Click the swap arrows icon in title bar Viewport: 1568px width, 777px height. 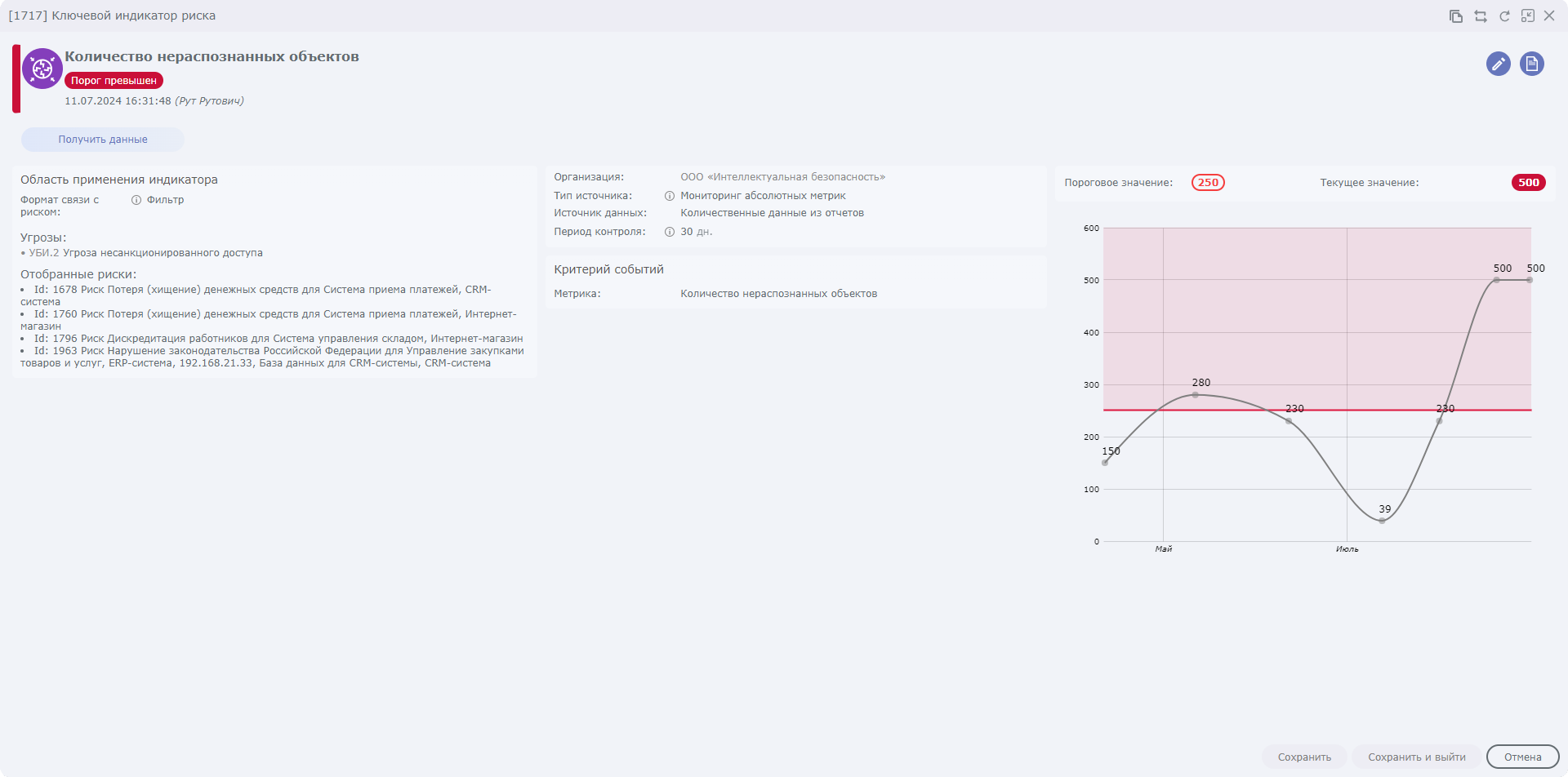point(1481,16)
